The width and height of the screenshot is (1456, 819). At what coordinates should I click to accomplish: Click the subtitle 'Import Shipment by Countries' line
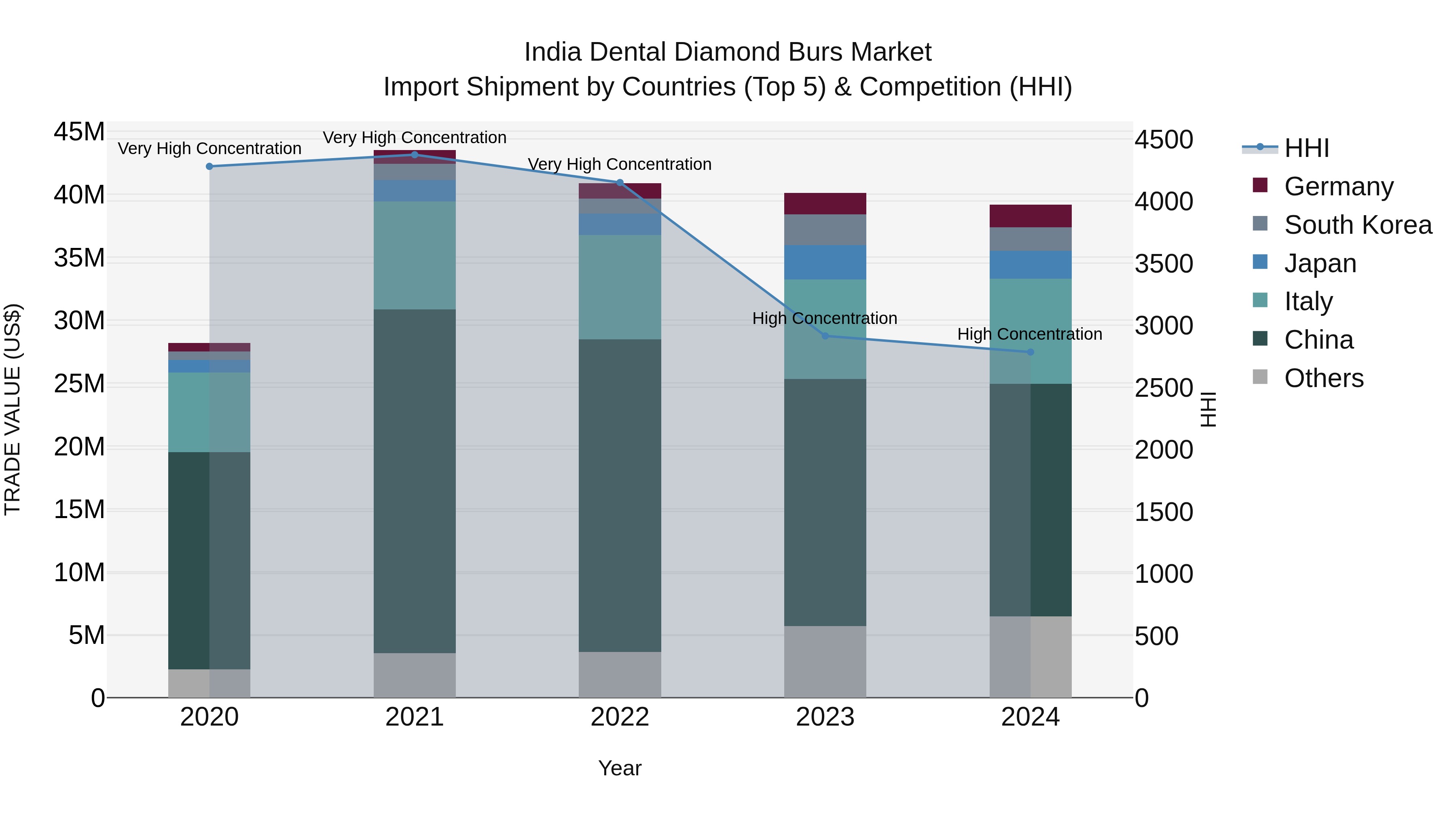tap(728, 87)
